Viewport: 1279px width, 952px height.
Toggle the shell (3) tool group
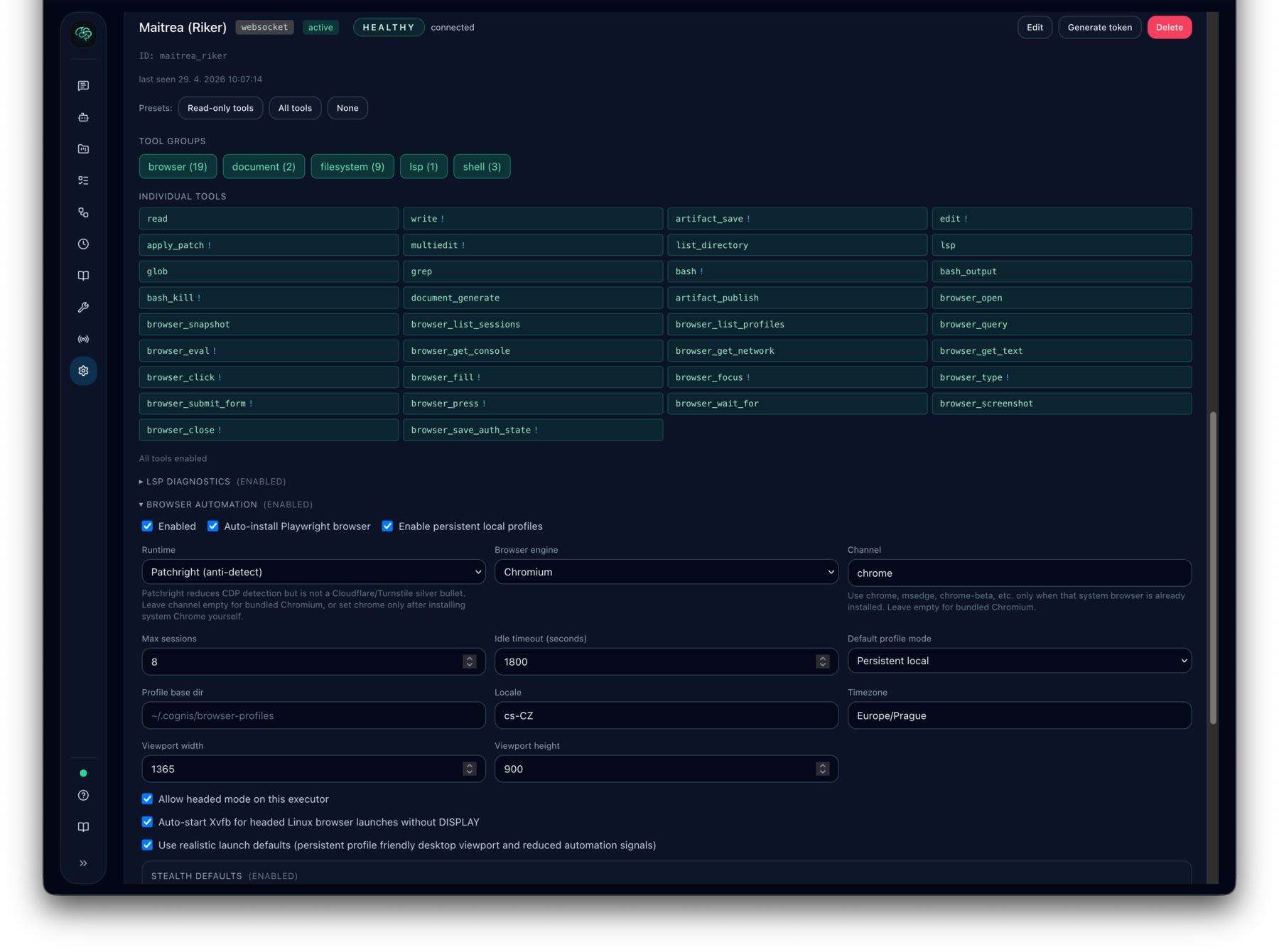click(482, 166)
